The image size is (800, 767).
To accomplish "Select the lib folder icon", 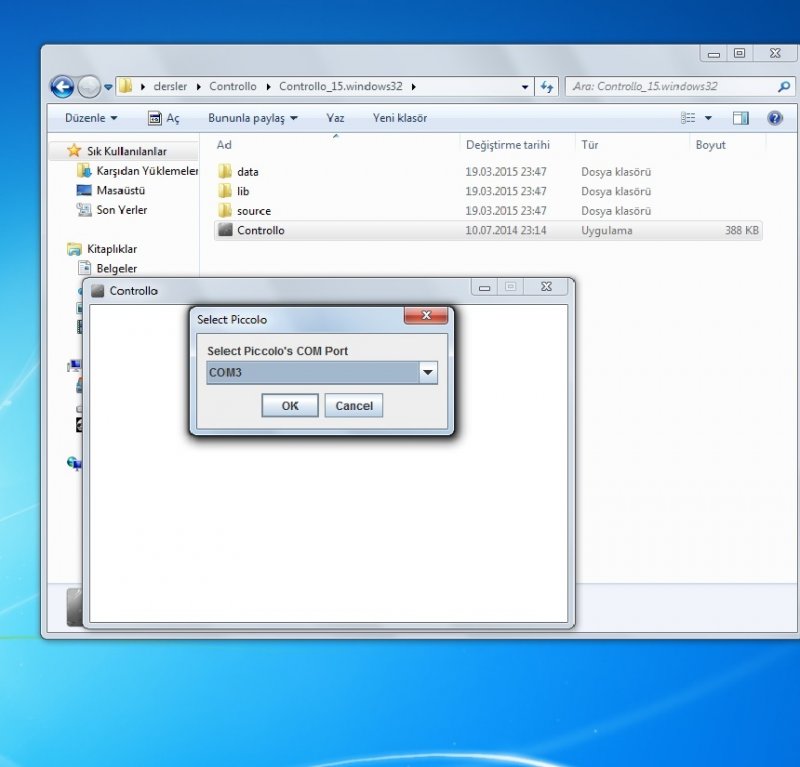I will tap(225, 191).
